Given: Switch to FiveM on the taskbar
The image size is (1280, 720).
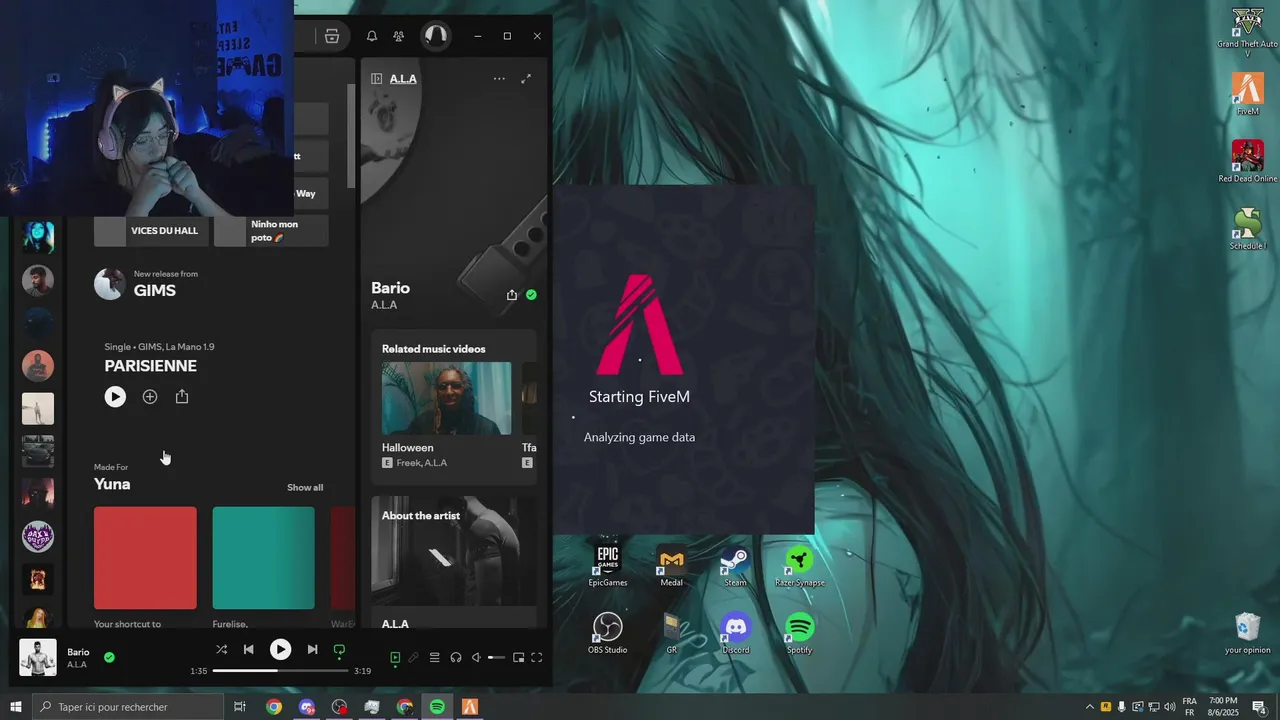Looking at the screenshot, I should [470, 707].
